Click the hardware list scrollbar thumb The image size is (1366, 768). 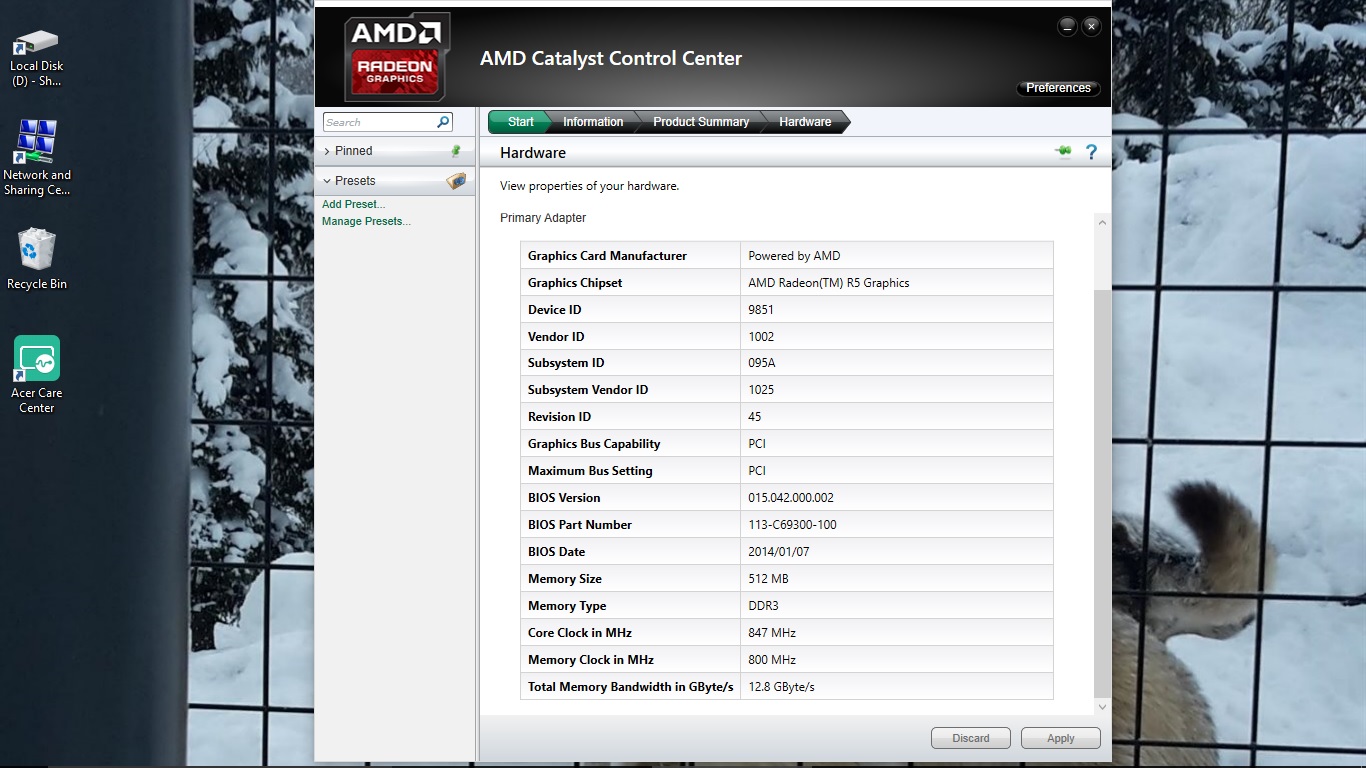[1102, 493]
